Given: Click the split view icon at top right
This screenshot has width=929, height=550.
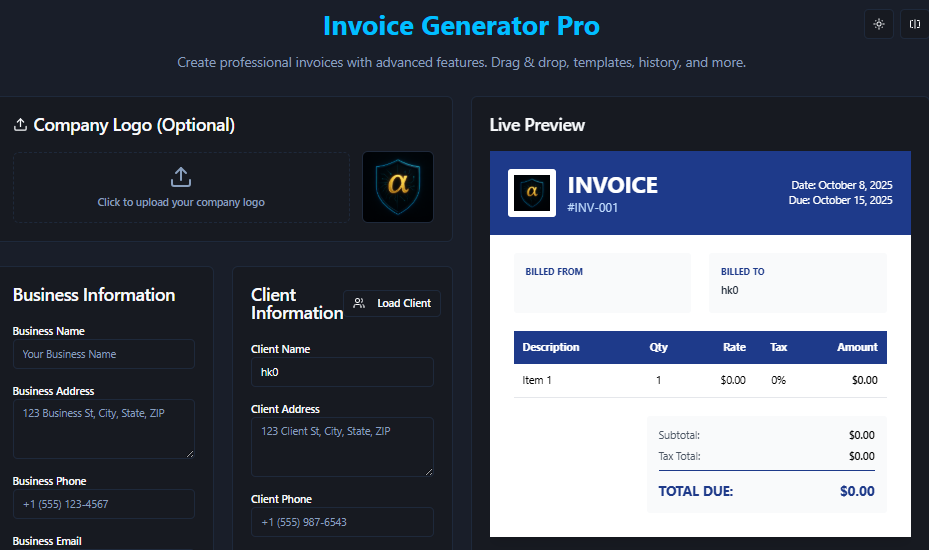Looking at the screenshot, I should click(915, 24).
